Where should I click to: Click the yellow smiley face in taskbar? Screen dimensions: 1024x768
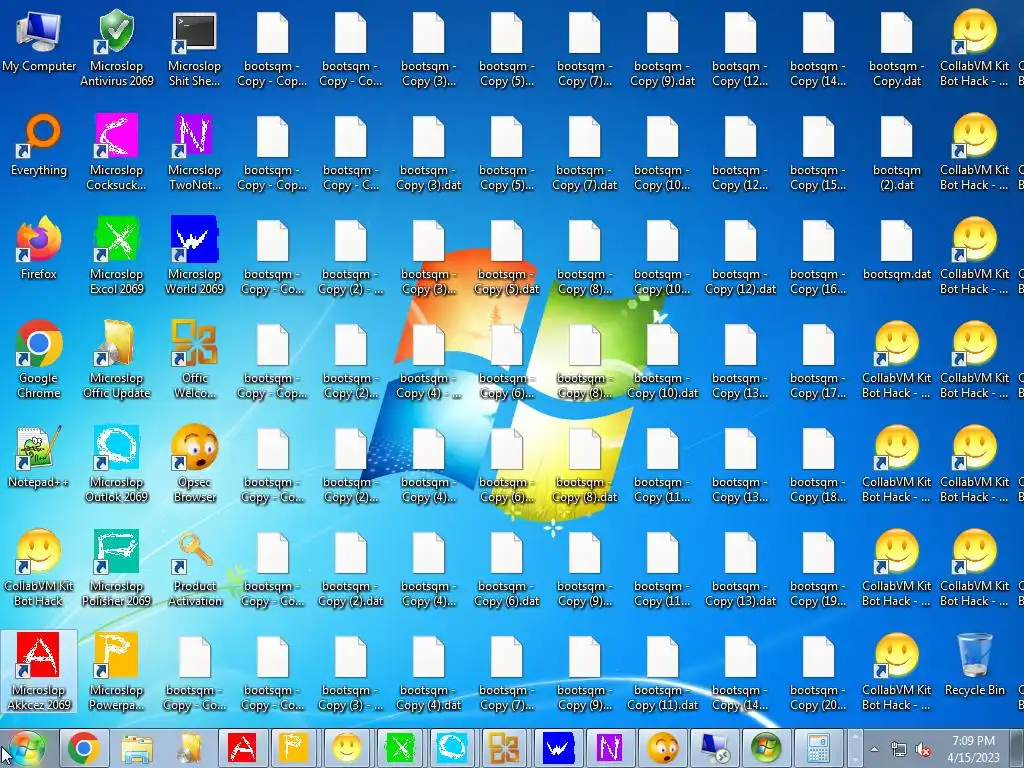pos(347,748)
